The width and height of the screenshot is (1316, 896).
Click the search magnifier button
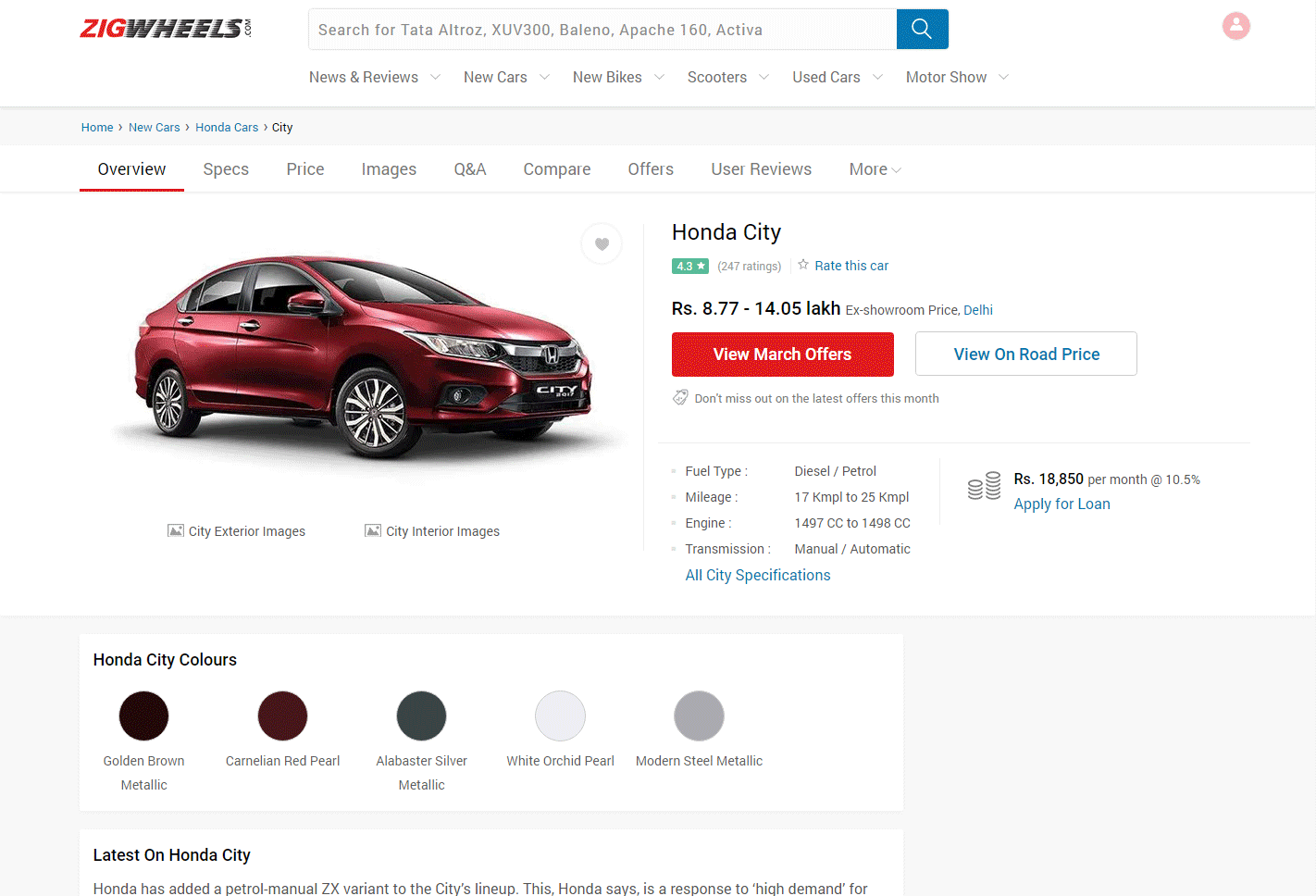pos(922,30)
